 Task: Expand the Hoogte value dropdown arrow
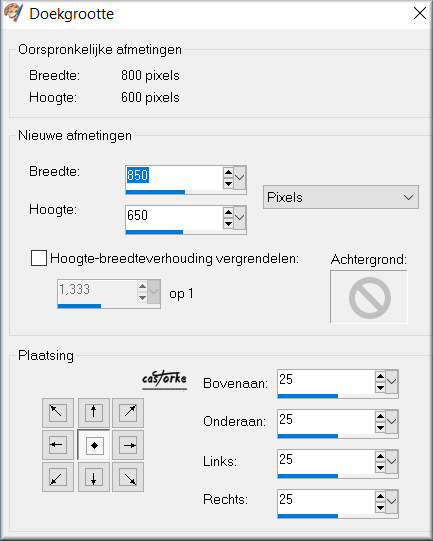(240, 218)
